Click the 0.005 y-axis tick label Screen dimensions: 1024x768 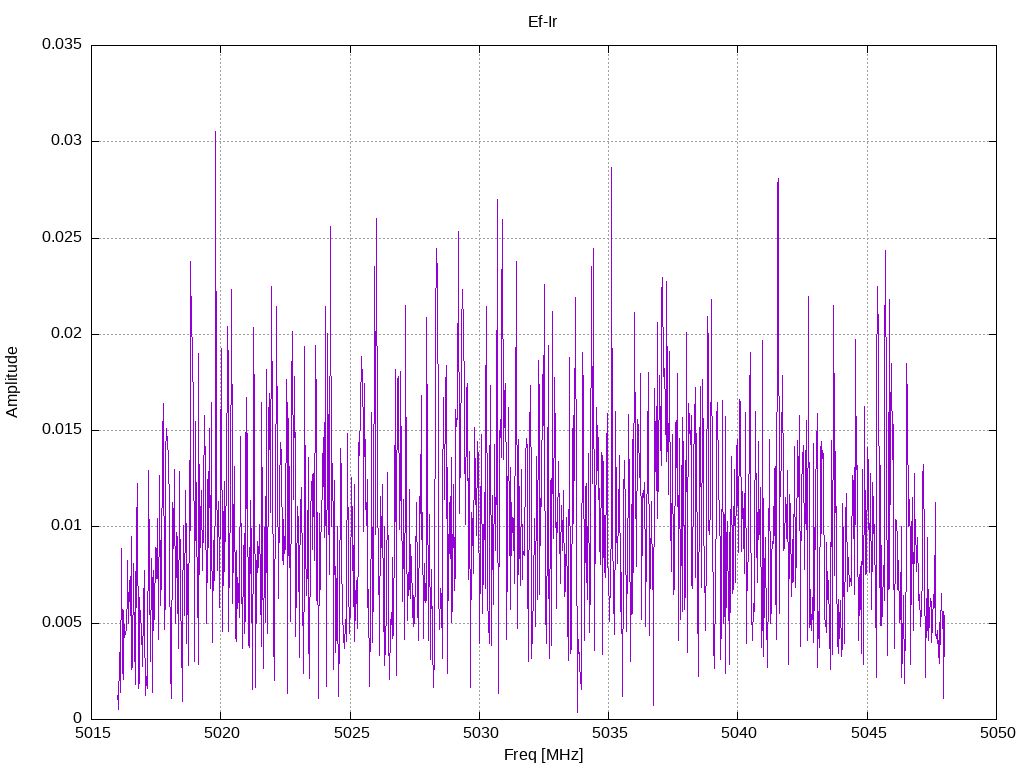(62, 622)
